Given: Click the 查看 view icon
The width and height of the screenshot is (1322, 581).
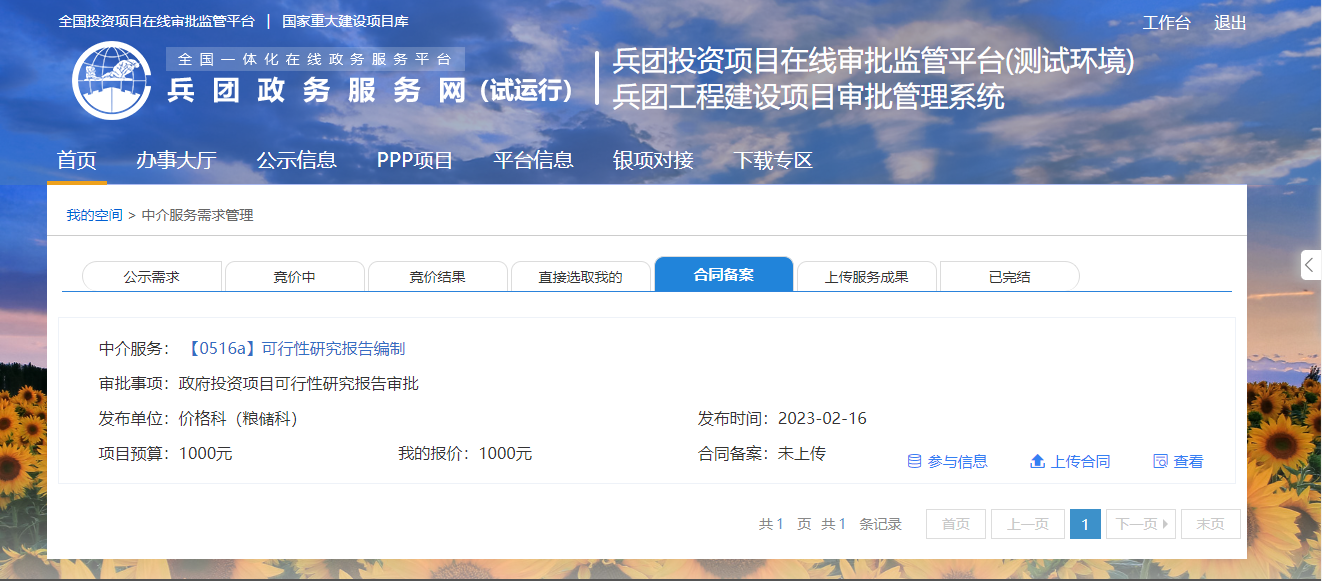Looking at the screenshot, I should click(x=1160, y=461).
